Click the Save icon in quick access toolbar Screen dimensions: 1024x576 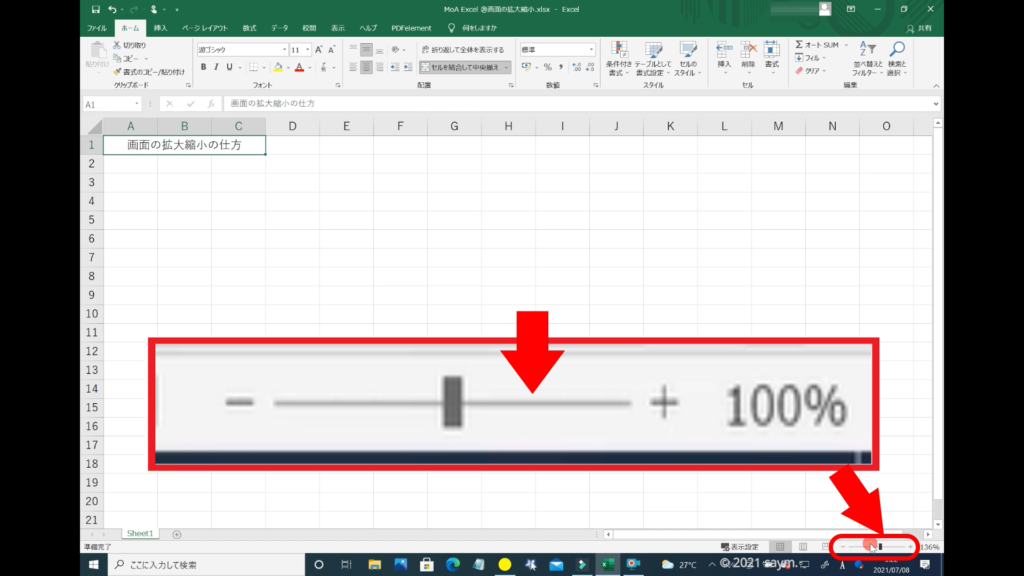(x=96, y=9)
